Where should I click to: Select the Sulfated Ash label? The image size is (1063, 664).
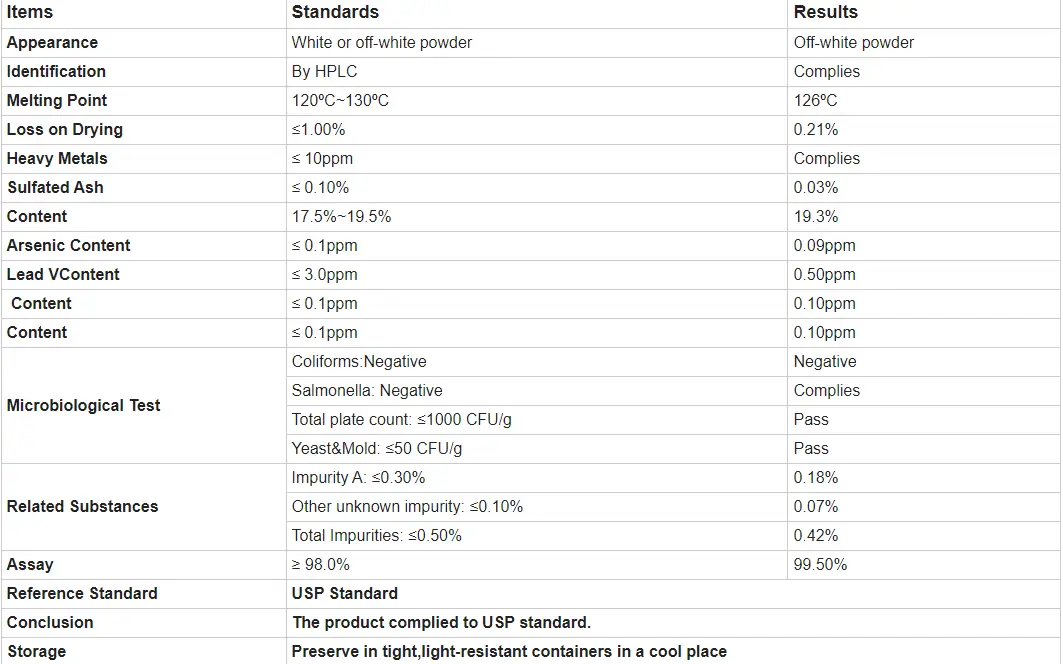(55, 188)
